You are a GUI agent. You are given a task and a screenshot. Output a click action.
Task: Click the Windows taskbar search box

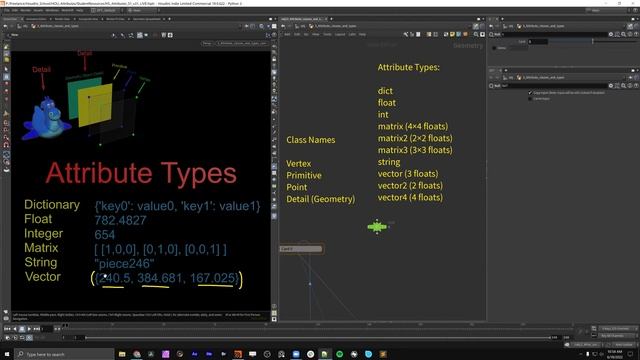64,354
